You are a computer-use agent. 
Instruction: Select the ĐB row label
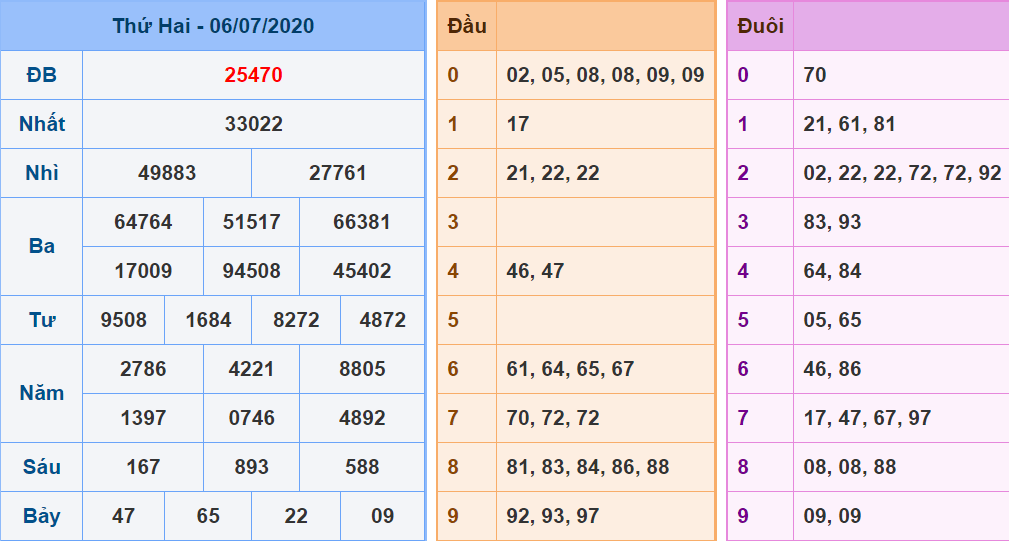[42, 75]
